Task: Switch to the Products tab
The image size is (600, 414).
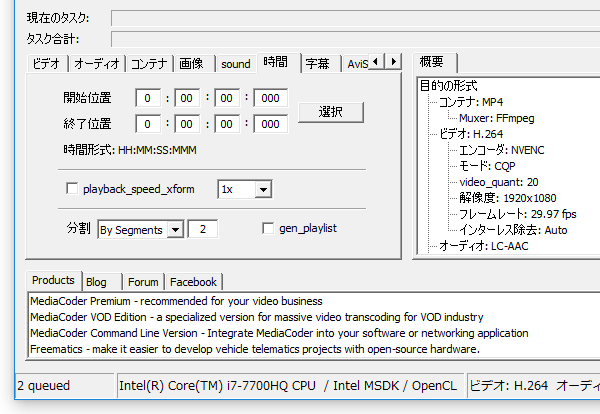Action: coord(53,280)
